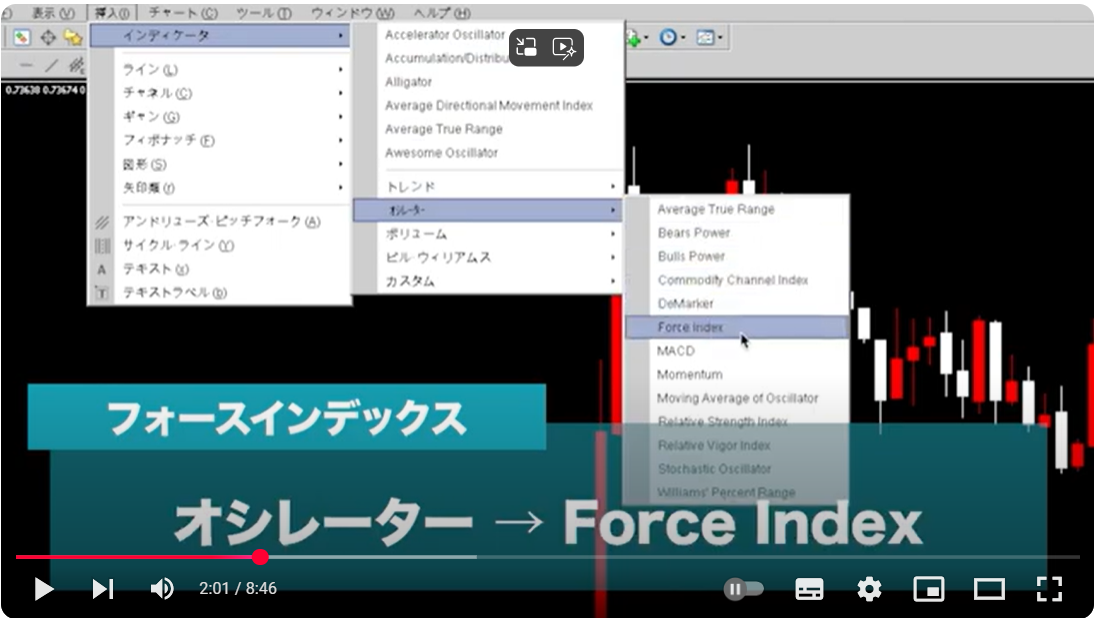Expand the トレンド (Trend) submenu
The image size is (1099, 618).
click(488, 186)
